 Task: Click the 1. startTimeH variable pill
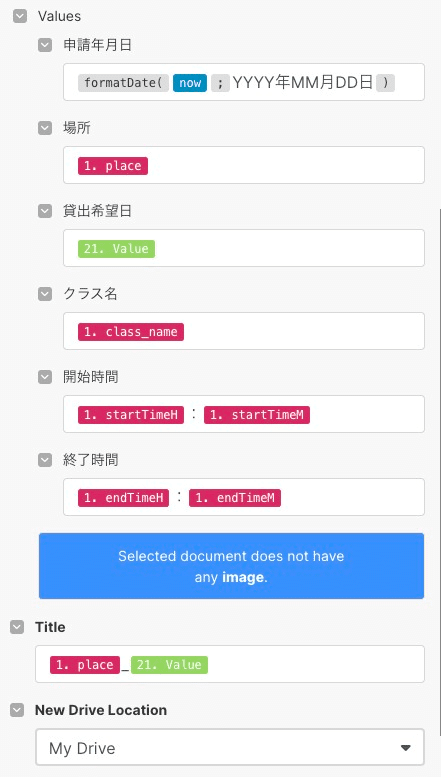pos(131,414)
